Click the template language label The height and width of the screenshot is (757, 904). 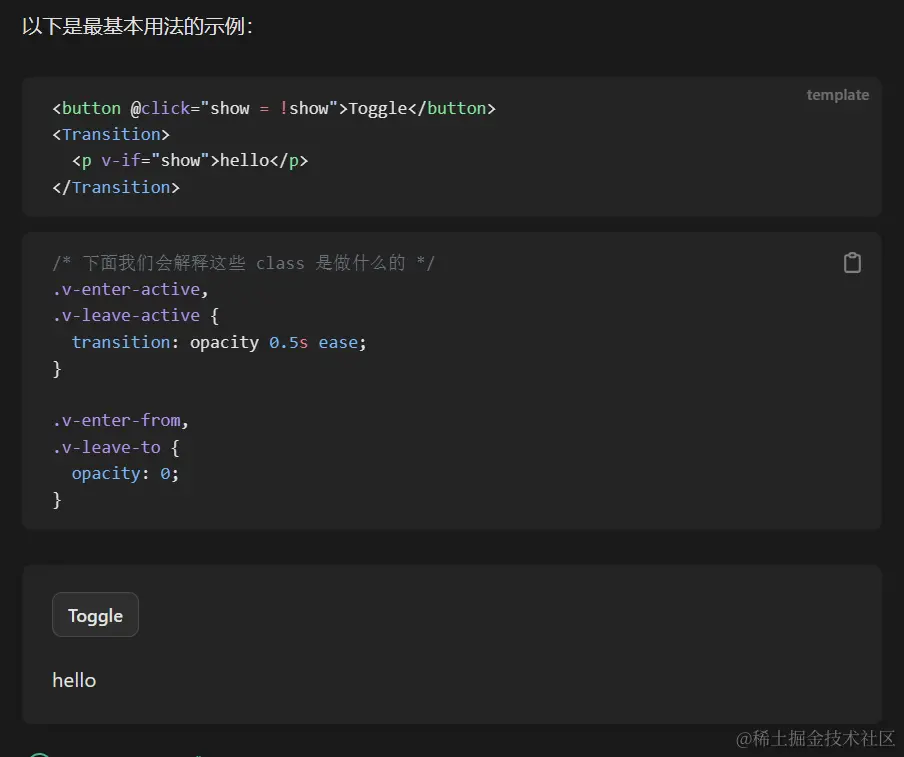tap(837, 95)
